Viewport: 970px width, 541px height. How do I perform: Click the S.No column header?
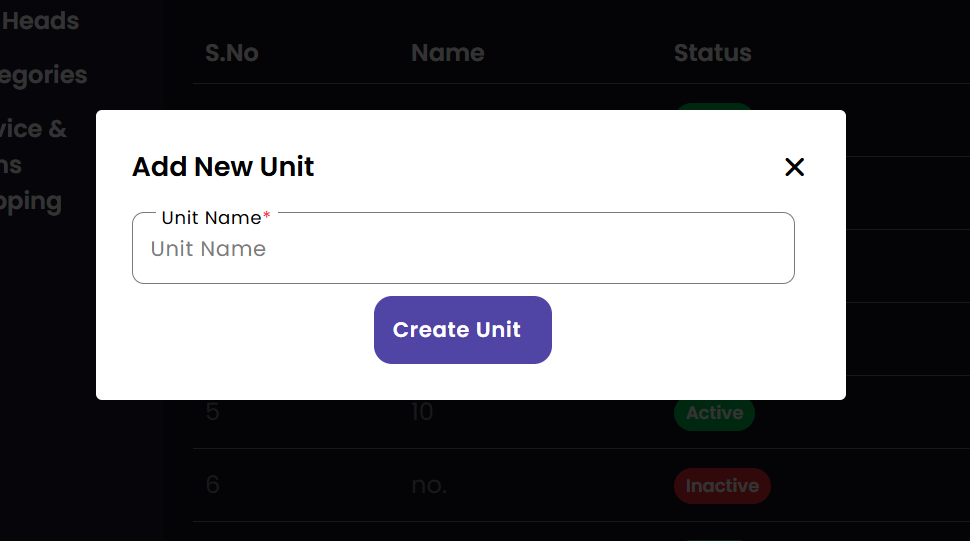click(232, 53)
